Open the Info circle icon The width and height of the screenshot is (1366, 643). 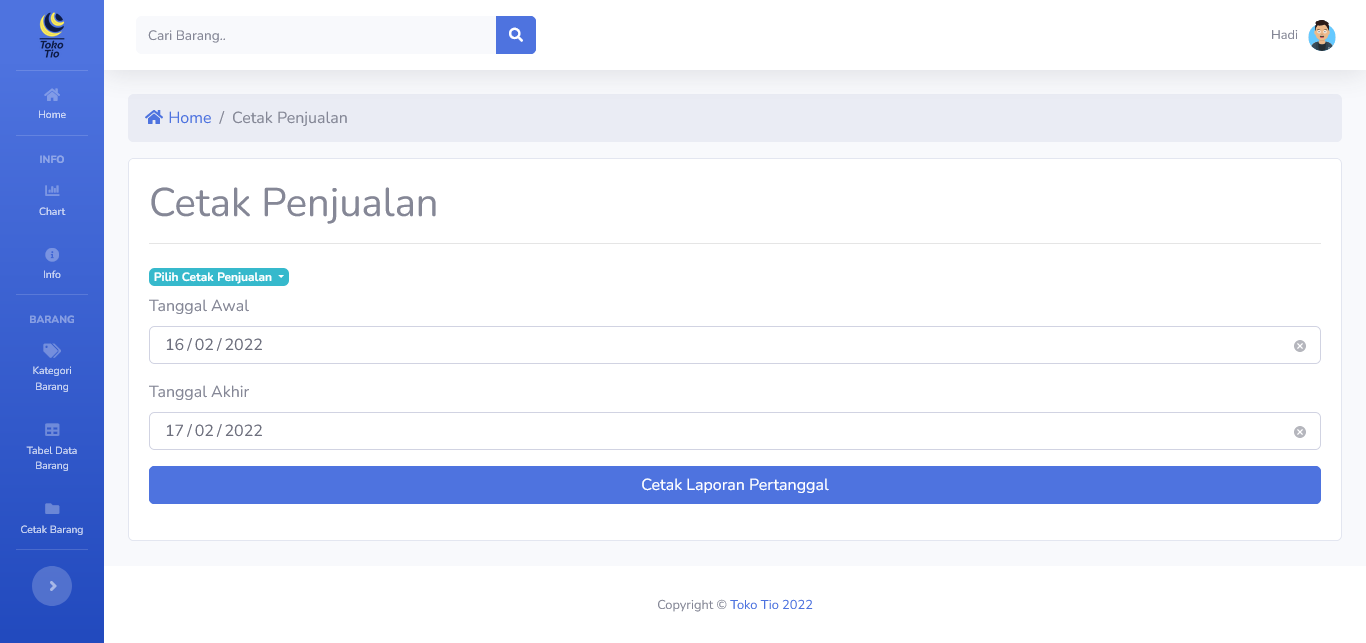point(52,255)
